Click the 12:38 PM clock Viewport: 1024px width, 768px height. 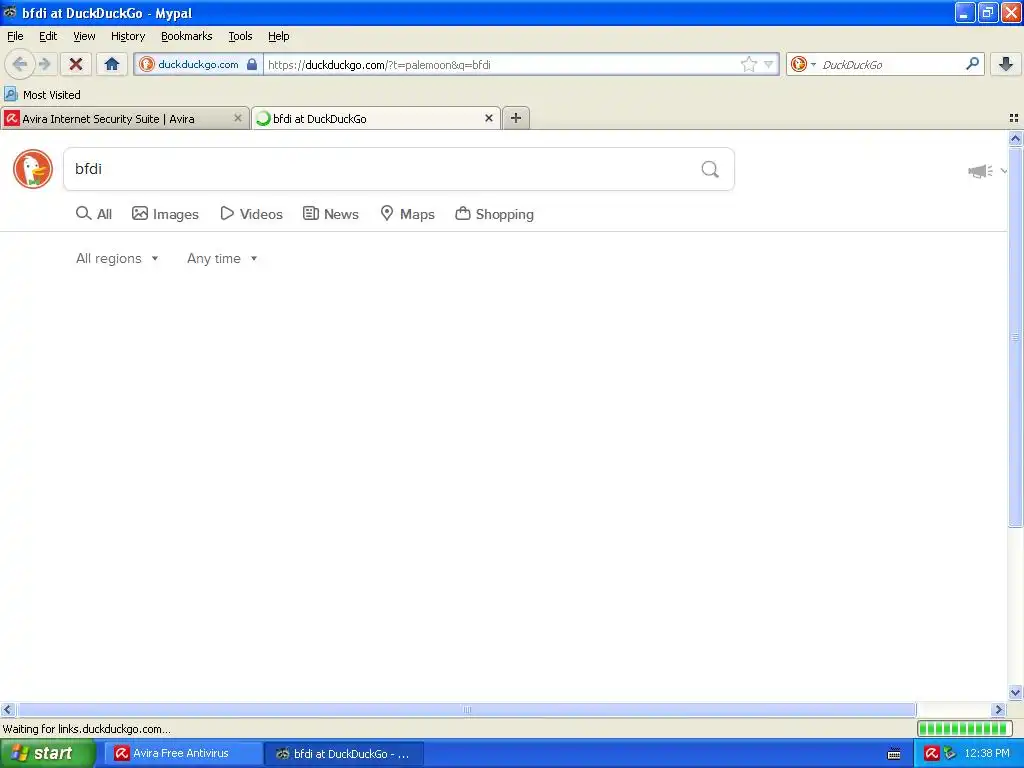(987, 753)
